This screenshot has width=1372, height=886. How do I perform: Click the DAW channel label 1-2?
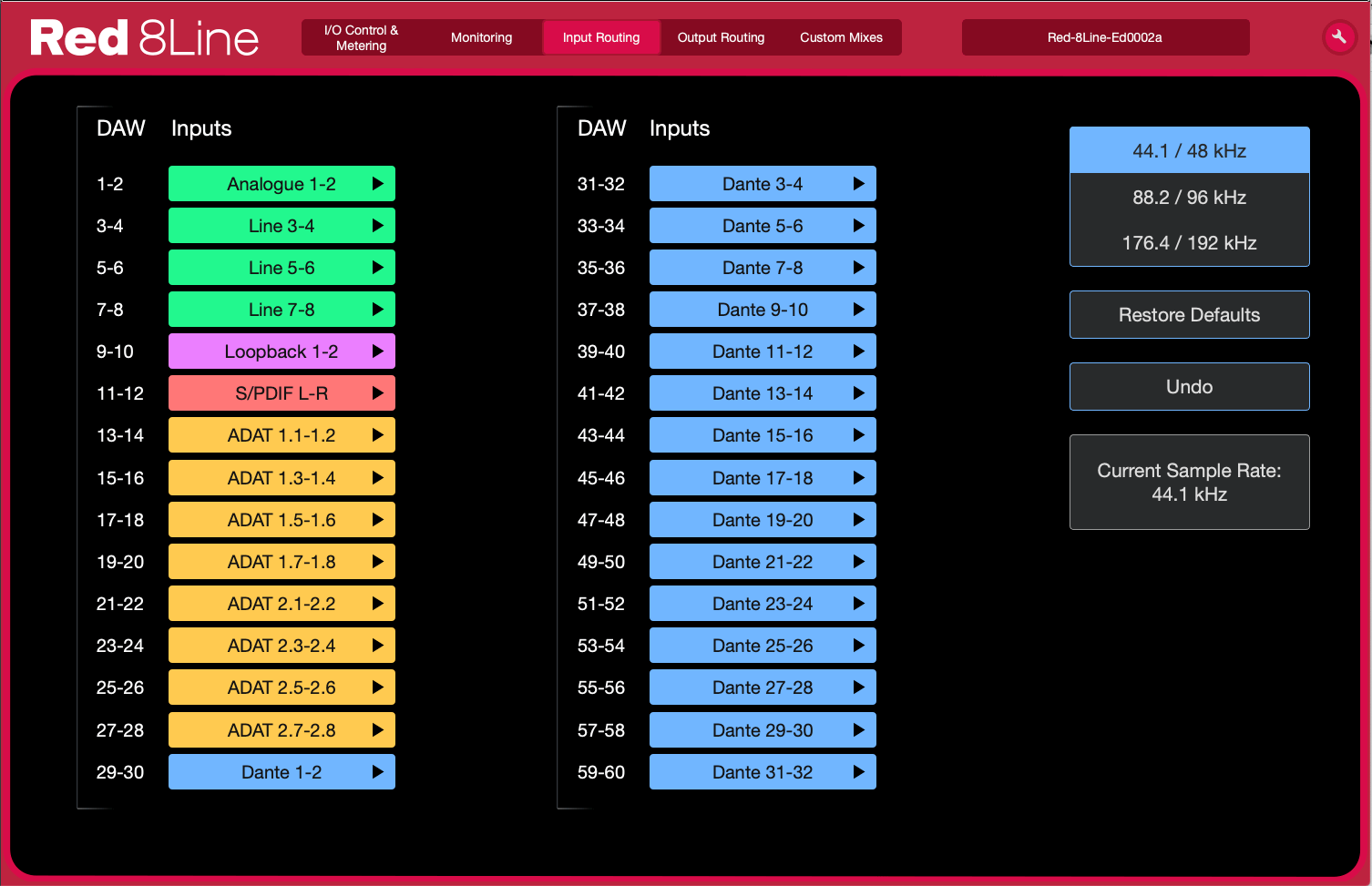(110, 184)
